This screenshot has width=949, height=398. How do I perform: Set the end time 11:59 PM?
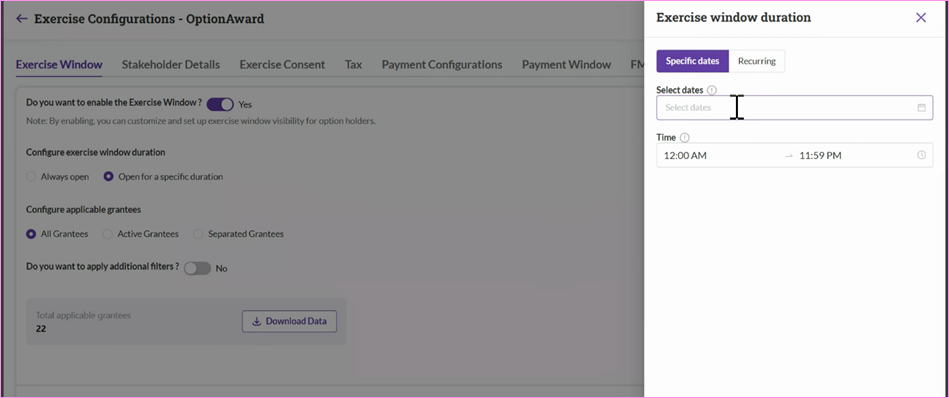coord(820,155)
